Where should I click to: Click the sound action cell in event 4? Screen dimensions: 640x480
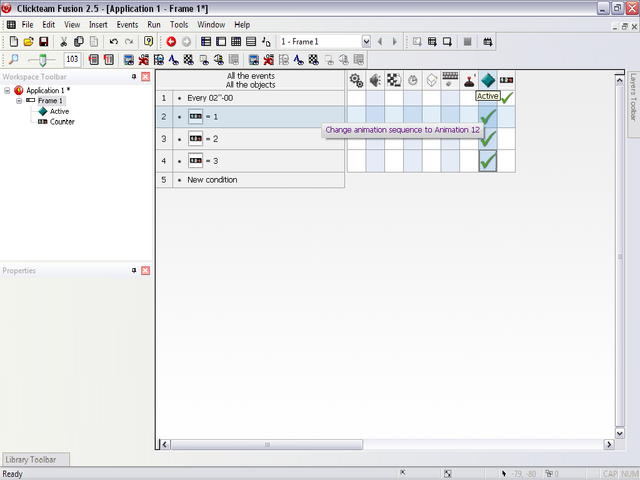[375, 161]
